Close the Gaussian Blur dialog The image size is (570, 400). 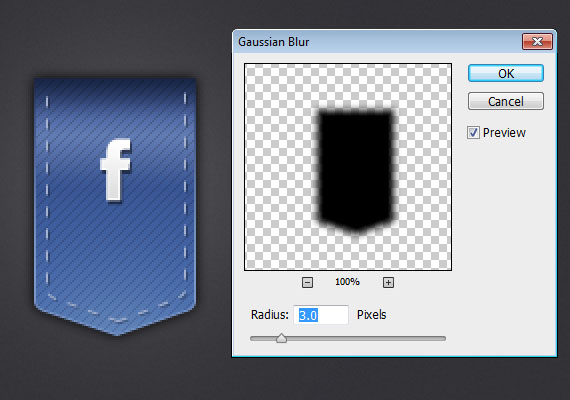pyautogui.click(x=537, y=41)
